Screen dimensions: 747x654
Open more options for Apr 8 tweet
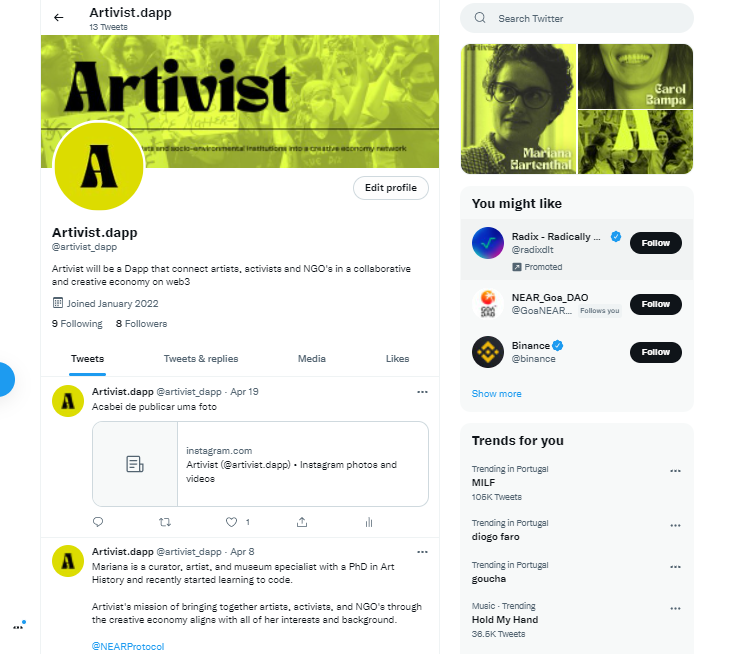tap(422, 552)
